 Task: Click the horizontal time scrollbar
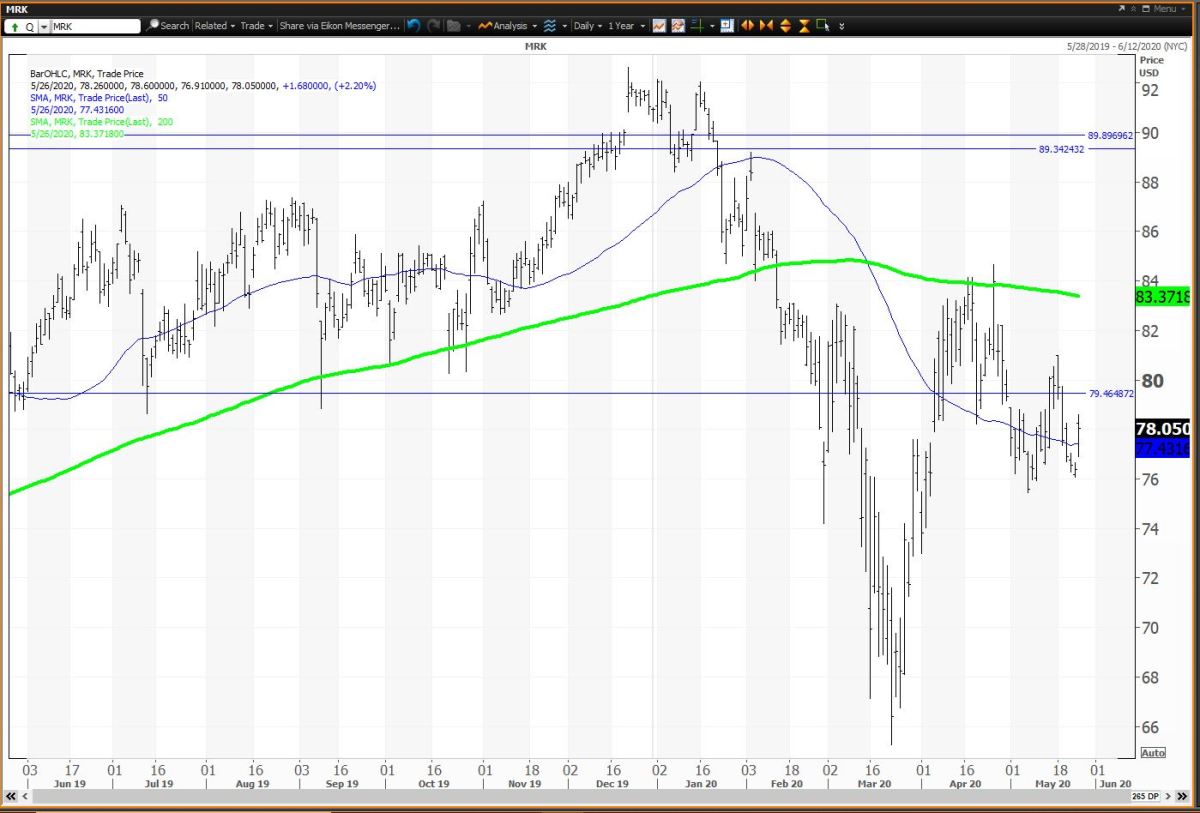coord(581,797)
